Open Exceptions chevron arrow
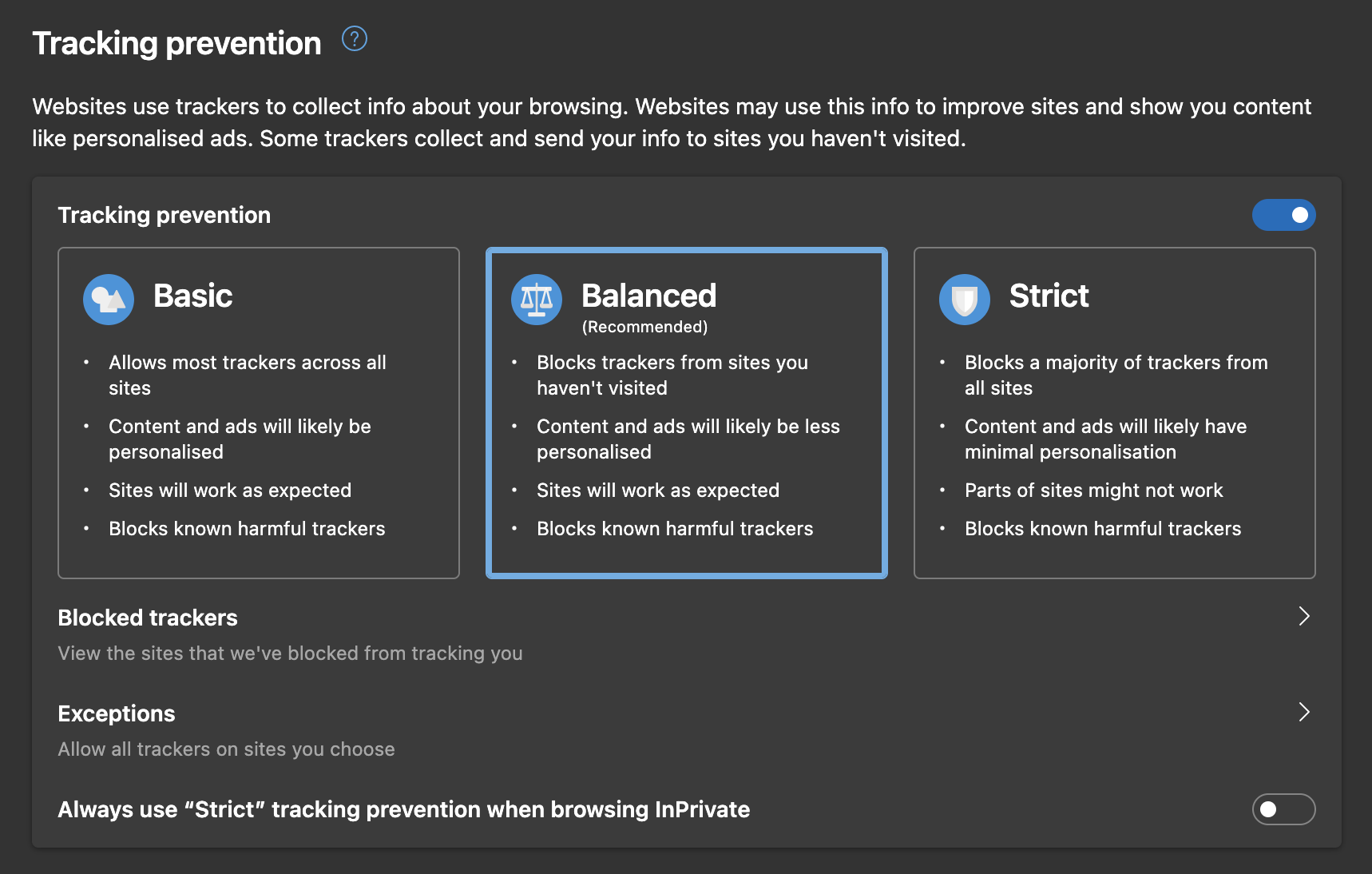The image size is (1372, 874). tap(1304, 712)
